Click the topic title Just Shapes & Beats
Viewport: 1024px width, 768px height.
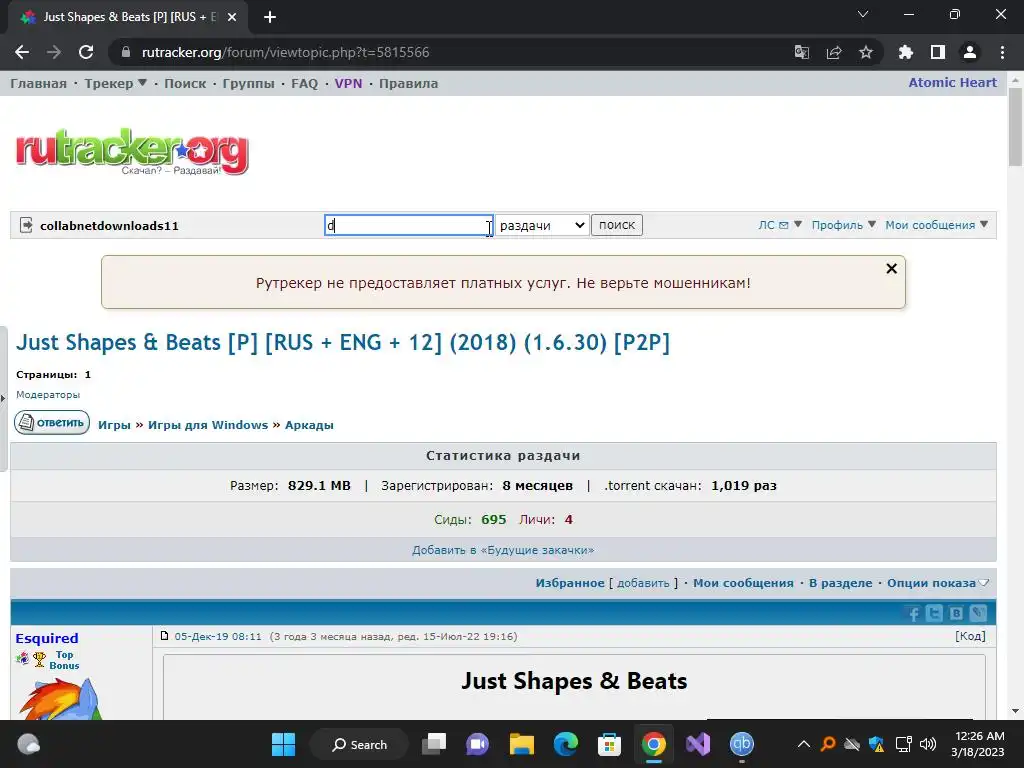343,342
